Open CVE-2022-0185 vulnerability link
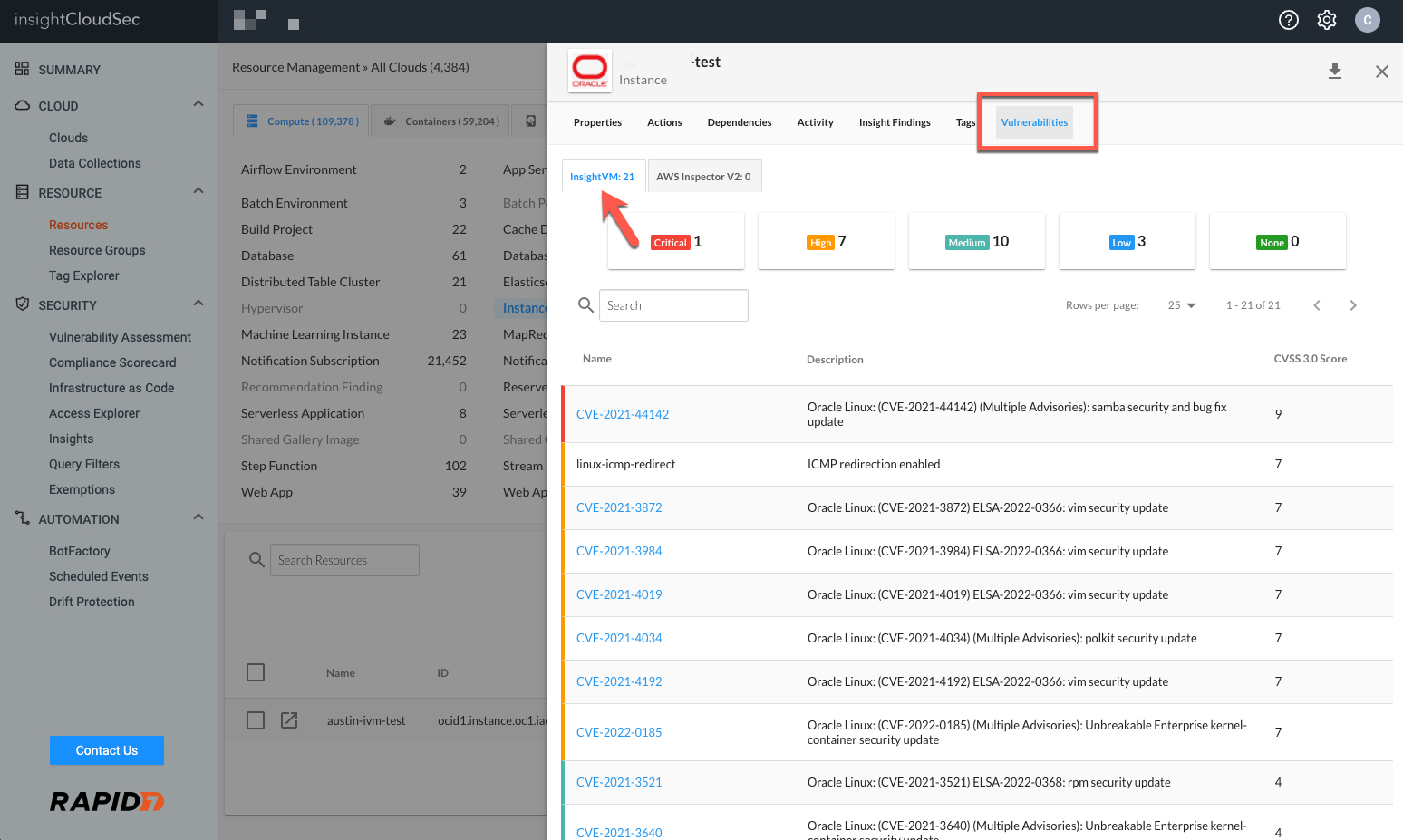 (619, 732)
